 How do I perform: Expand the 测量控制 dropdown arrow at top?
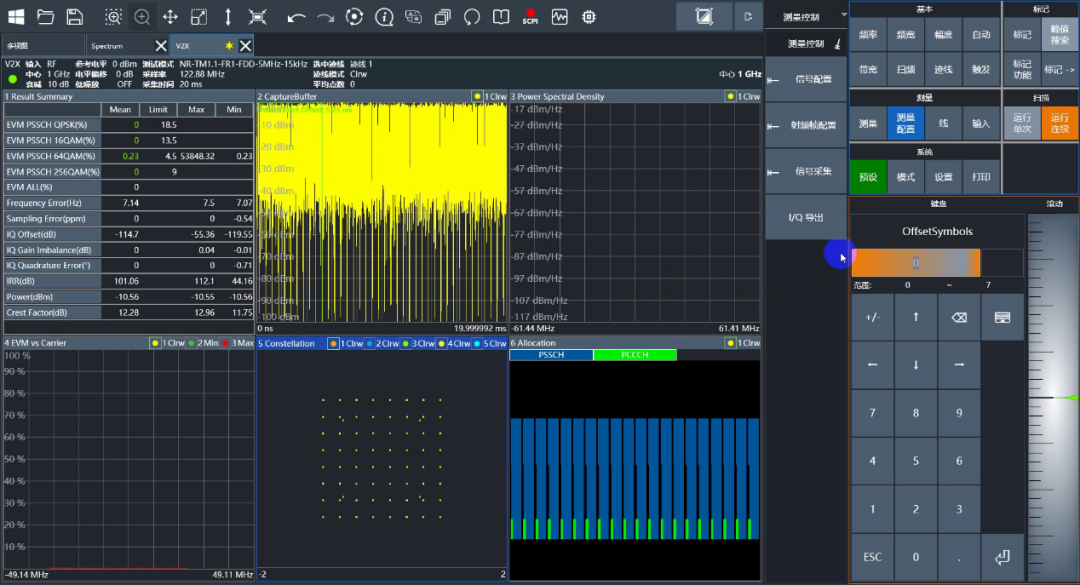click(844, 15)
